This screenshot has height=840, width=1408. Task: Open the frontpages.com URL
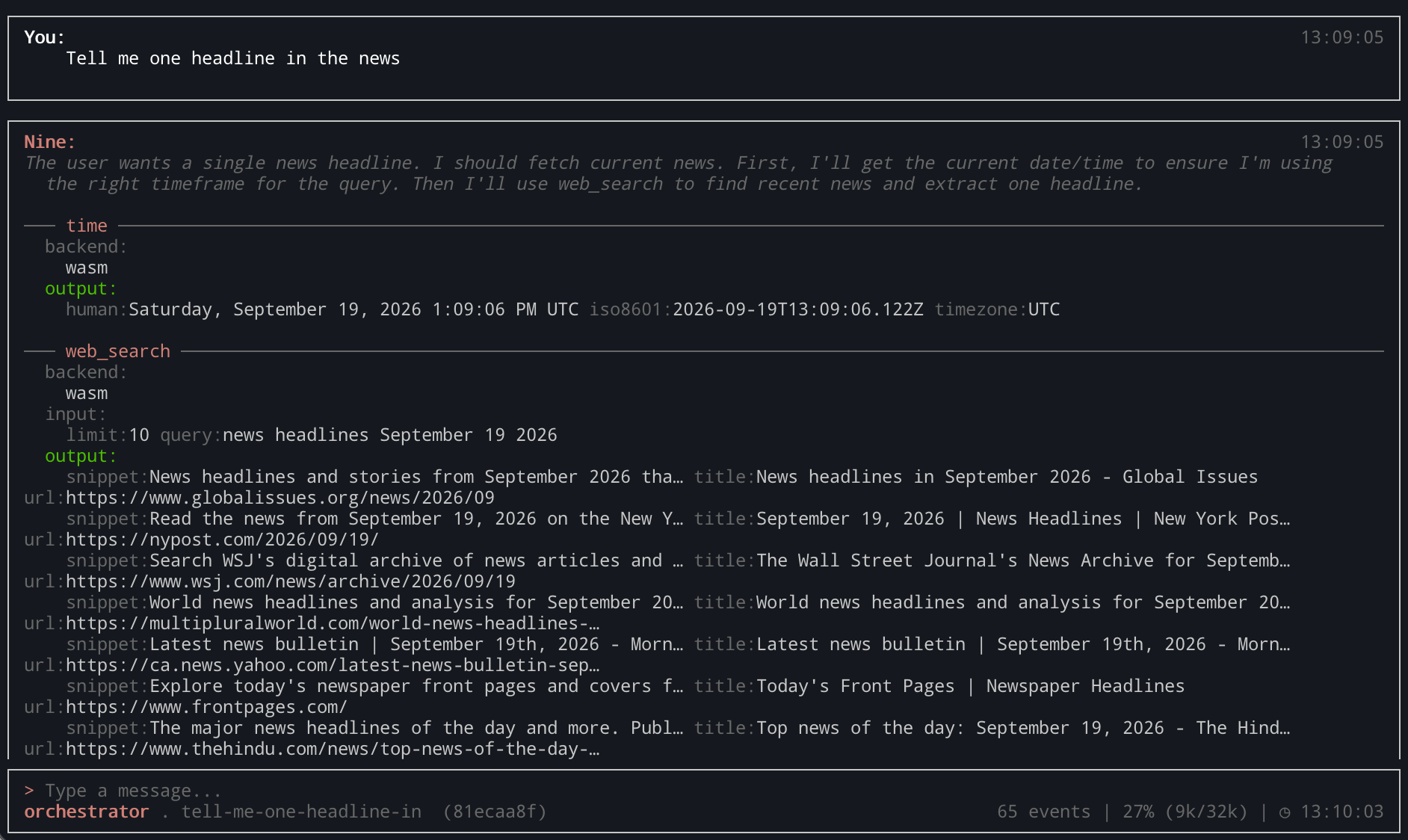click(x=207, y=707)
